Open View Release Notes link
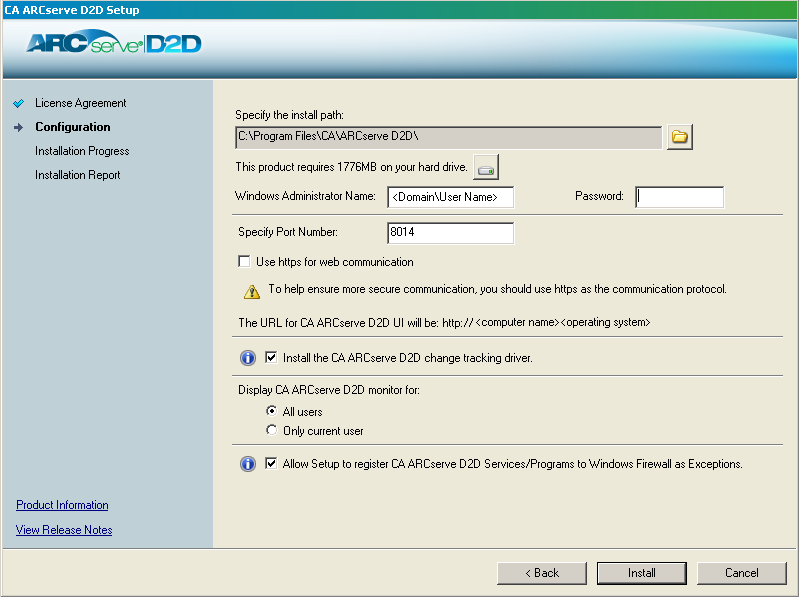 64,530
